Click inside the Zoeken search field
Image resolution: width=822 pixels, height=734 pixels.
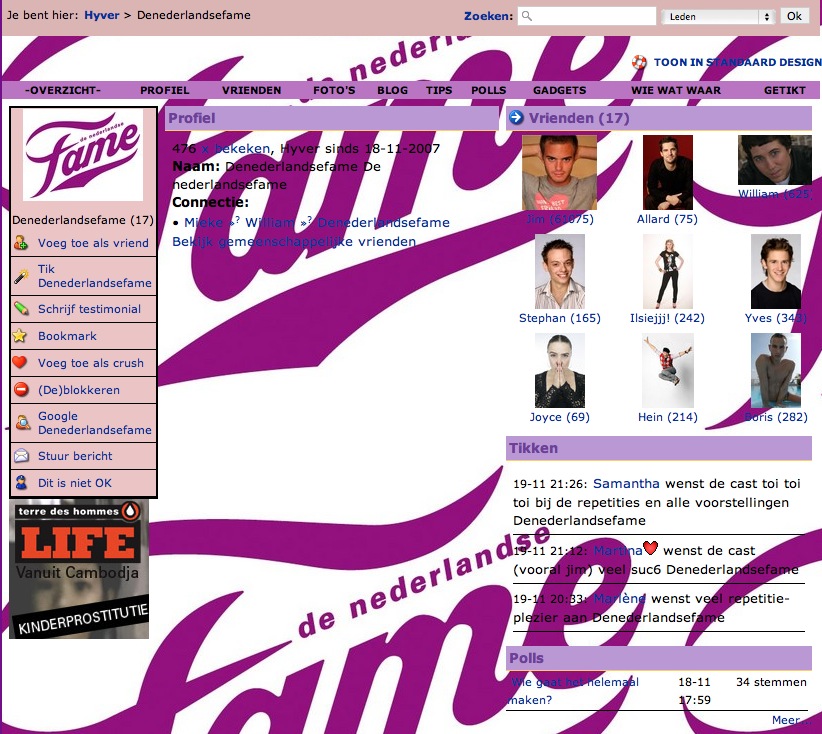tap(587, 16)
